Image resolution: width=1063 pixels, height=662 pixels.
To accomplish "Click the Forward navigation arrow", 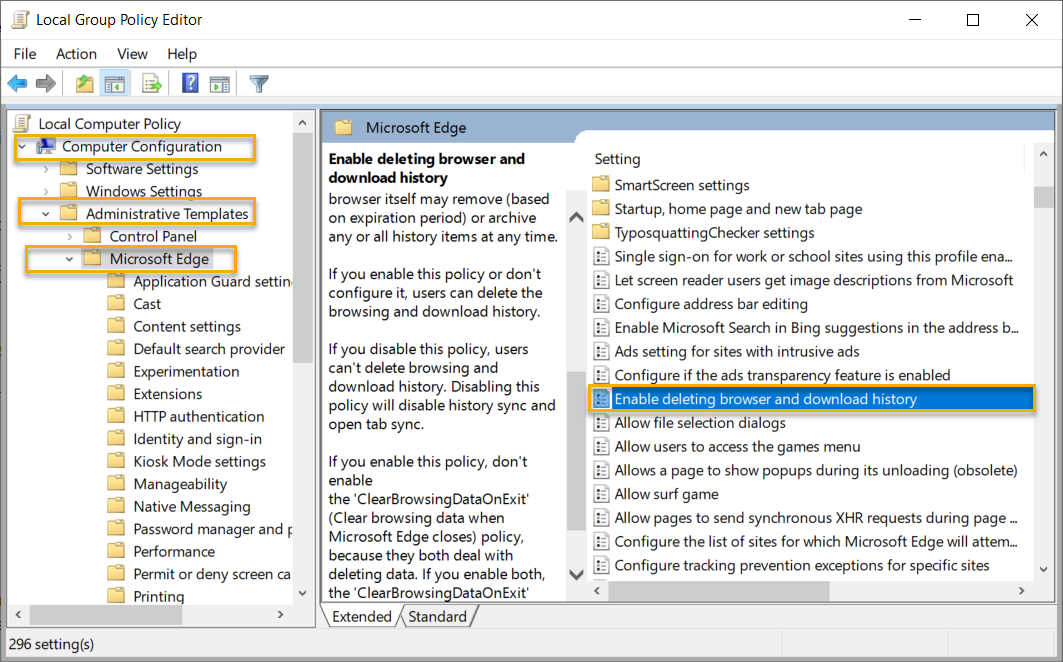I will click(45, 83).
